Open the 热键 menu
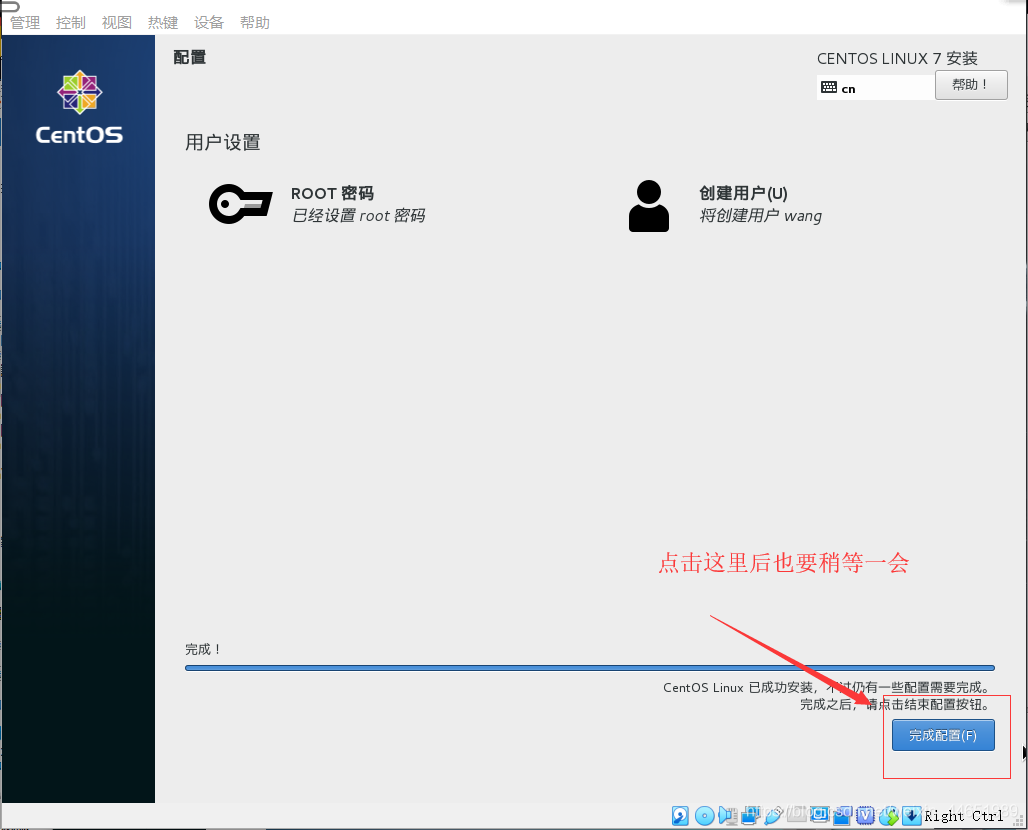 pyautogui.click(x=163, y=22)
